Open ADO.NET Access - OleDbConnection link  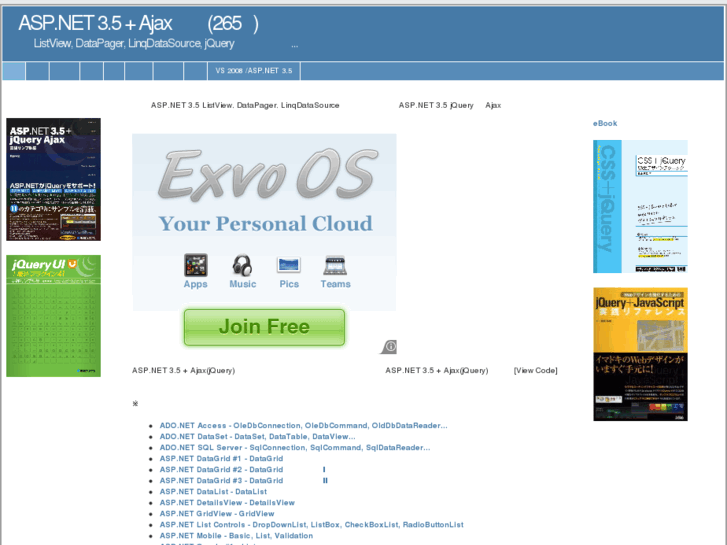pos(303,425)
